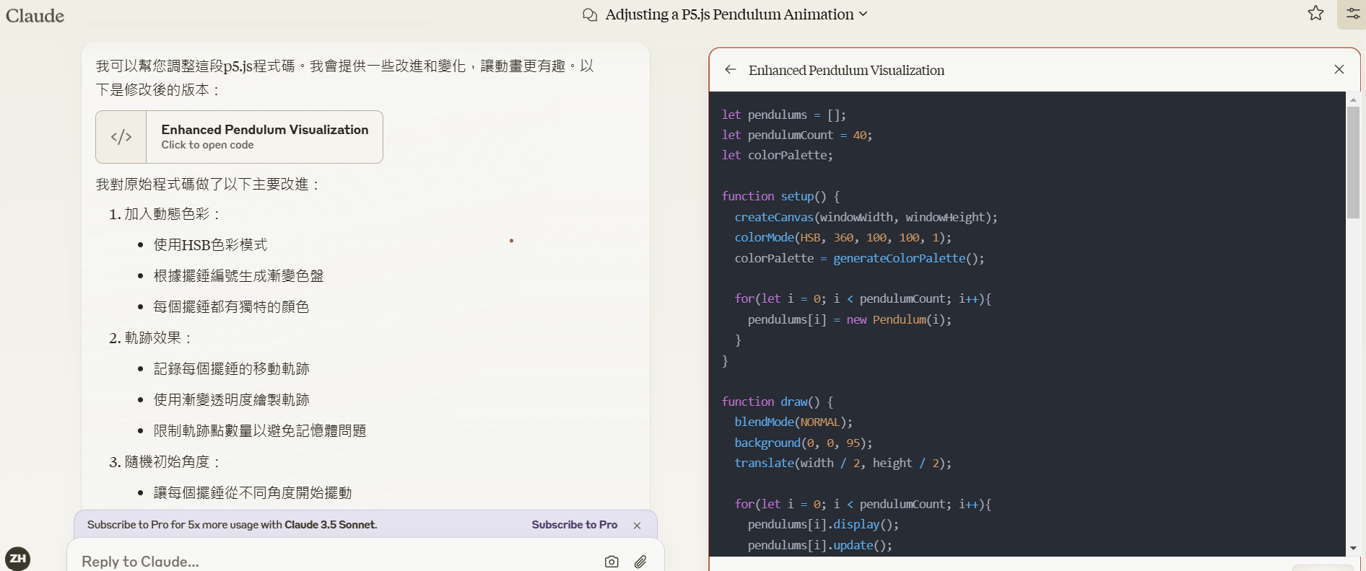Viewport: 1366px width, 571px height.
Task: Click the scrollbar down arrow in code panel
Action: point(1353,548)
